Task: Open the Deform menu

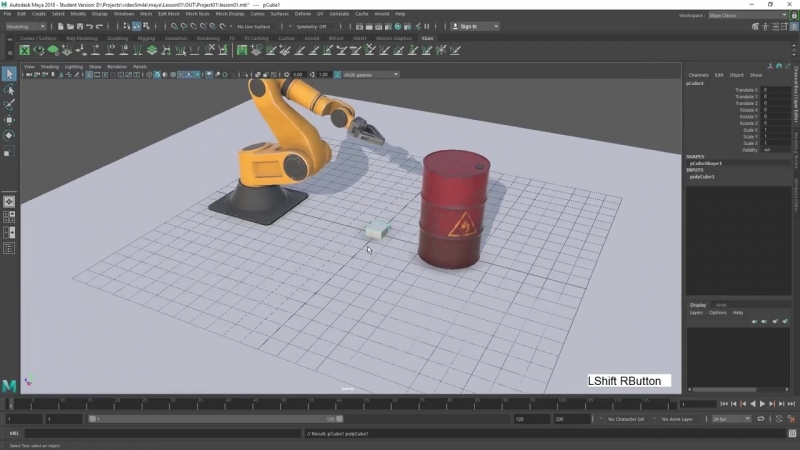Action: click(x=303, y=14)
